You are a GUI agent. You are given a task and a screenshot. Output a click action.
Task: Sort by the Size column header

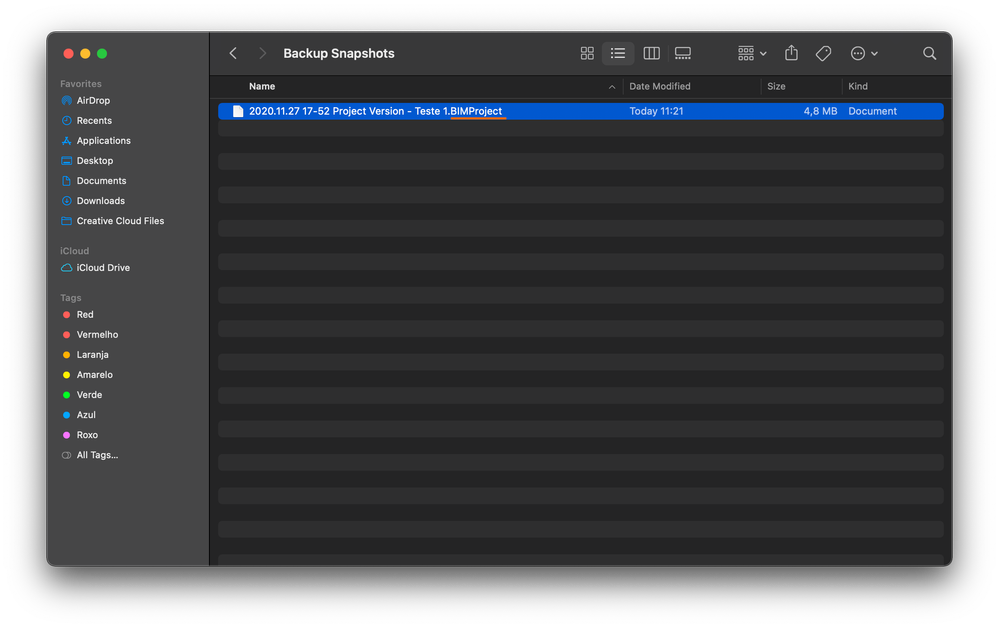[776, 87]
